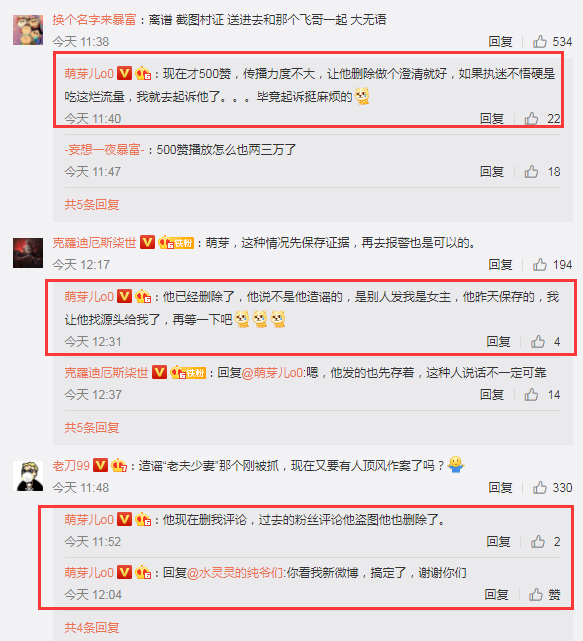Click the verified V badge next to 老刀99

pyautogui.click(x=100, y=465)
